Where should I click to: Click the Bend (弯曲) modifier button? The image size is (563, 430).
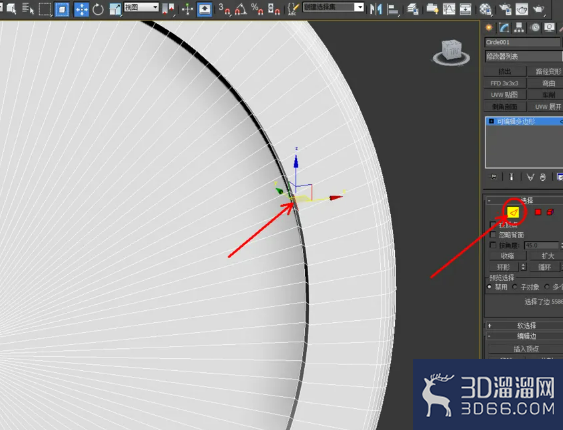pos(548,83)
